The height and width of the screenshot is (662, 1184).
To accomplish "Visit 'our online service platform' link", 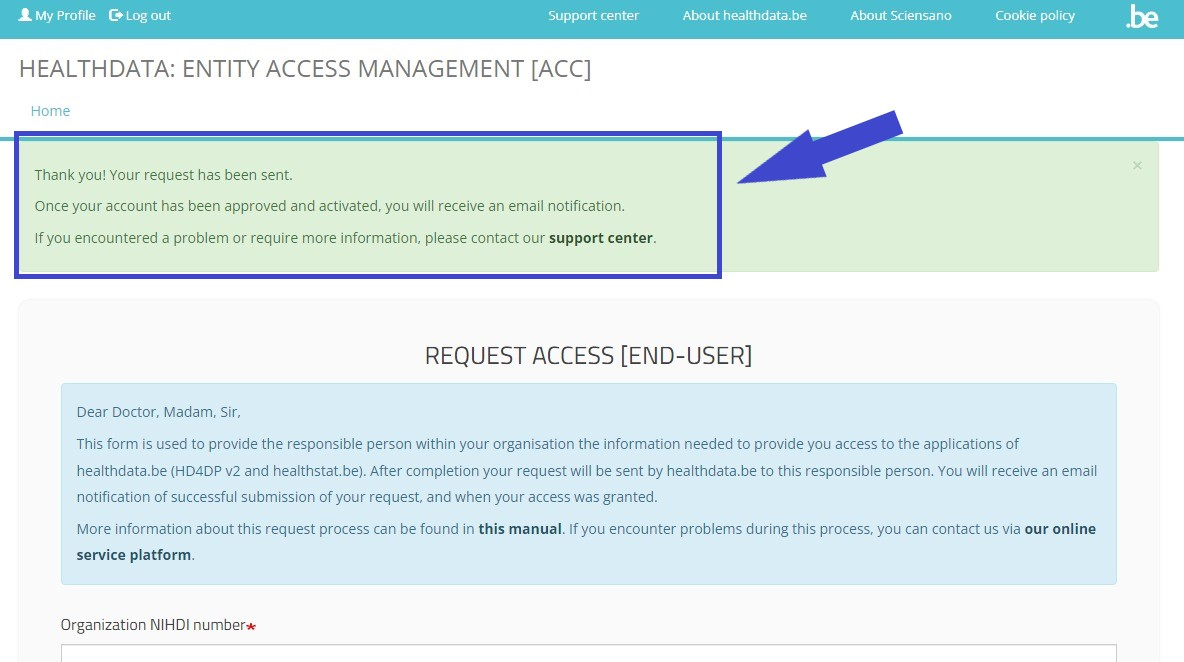I will click(x=1060, y=529).
